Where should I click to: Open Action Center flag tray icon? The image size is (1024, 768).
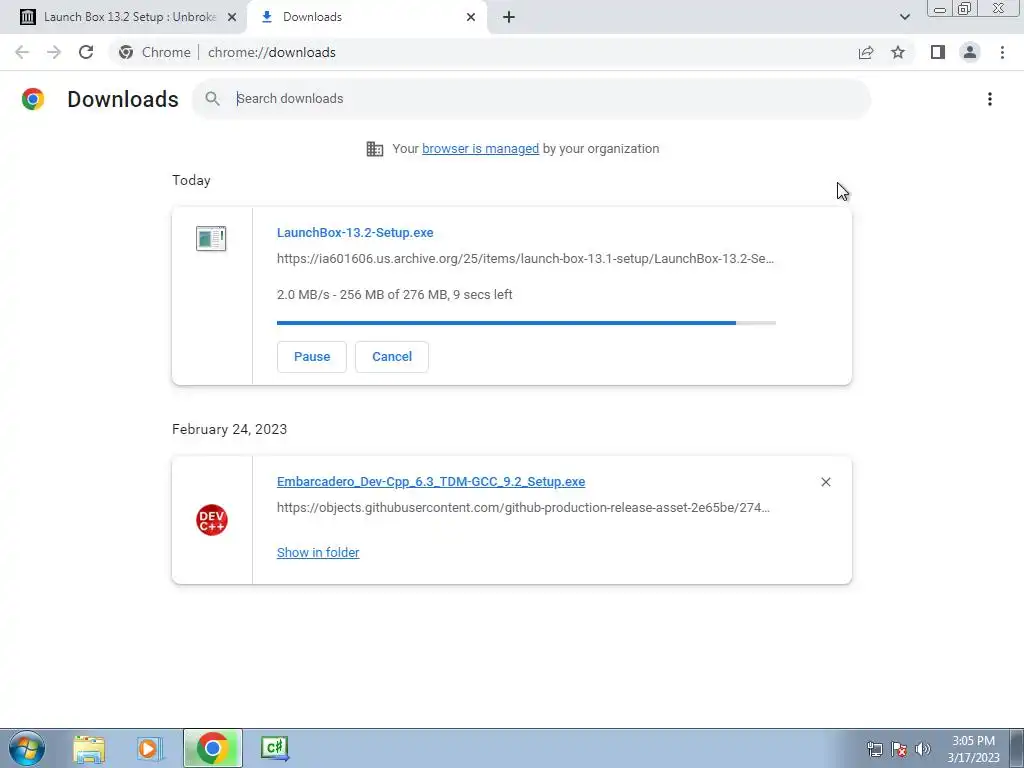click(x=899, y=749)
